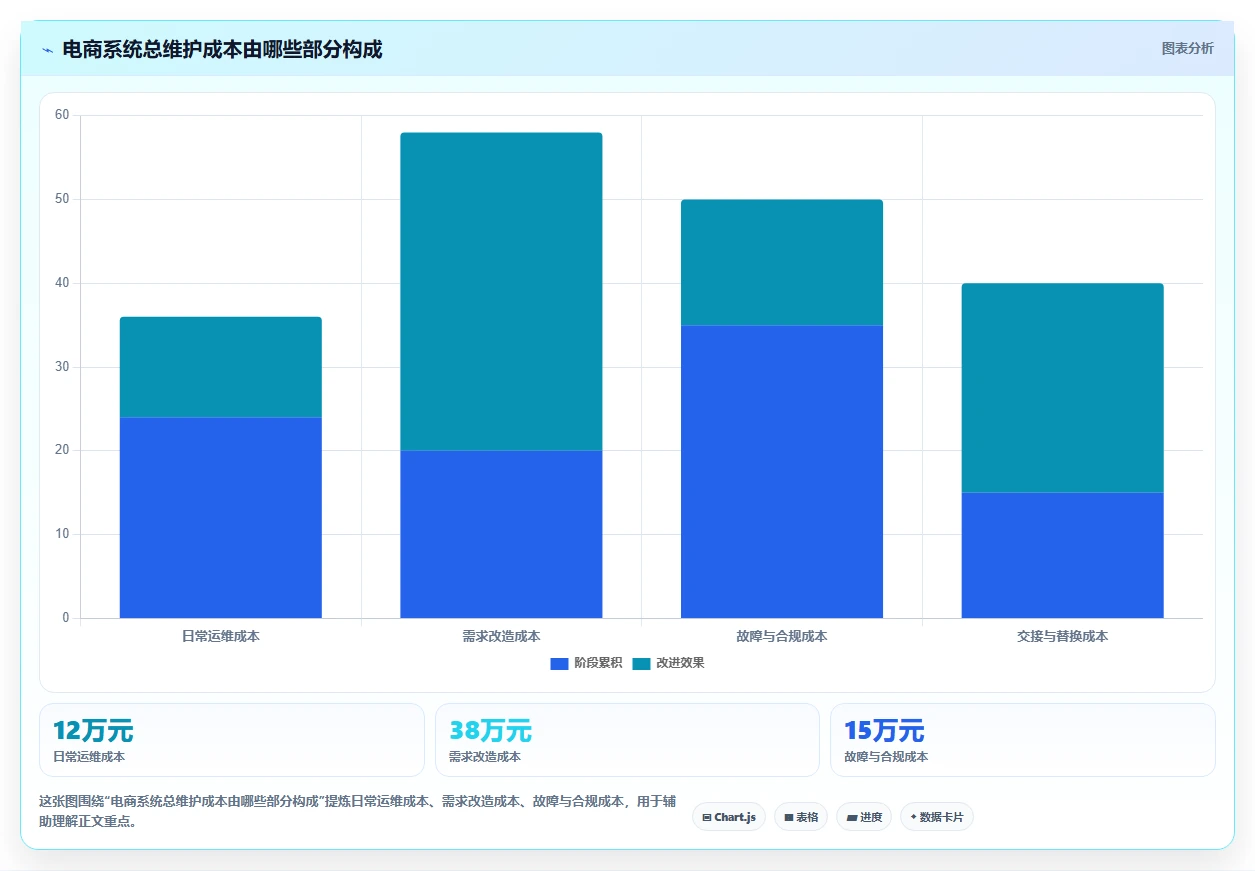The image size is (1255, 871).
Task: Toggle the 阶段累积 legend item
Action: coord(587,663)
